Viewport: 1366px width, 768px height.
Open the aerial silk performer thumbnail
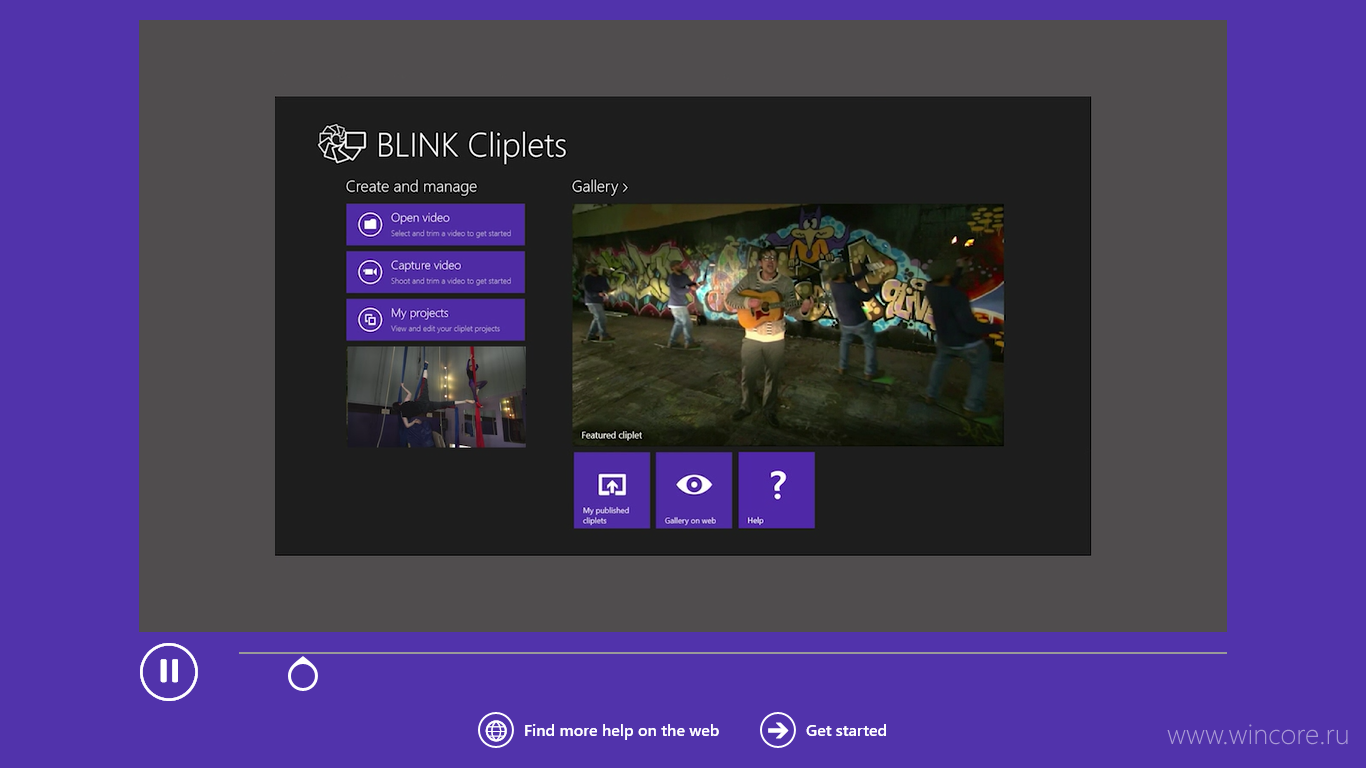(x=436, y=397)
